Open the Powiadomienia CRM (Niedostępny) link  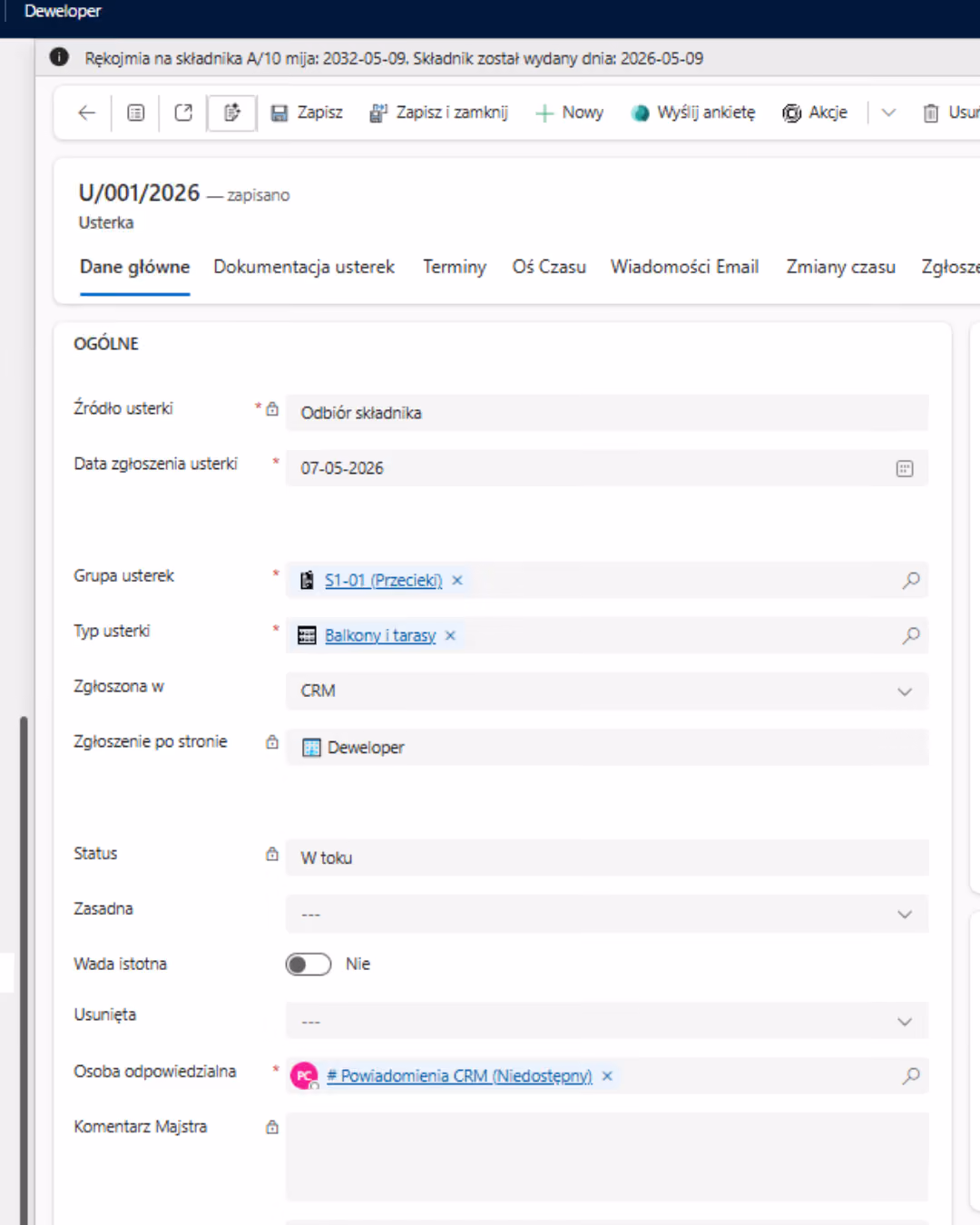pos(459,1075)
